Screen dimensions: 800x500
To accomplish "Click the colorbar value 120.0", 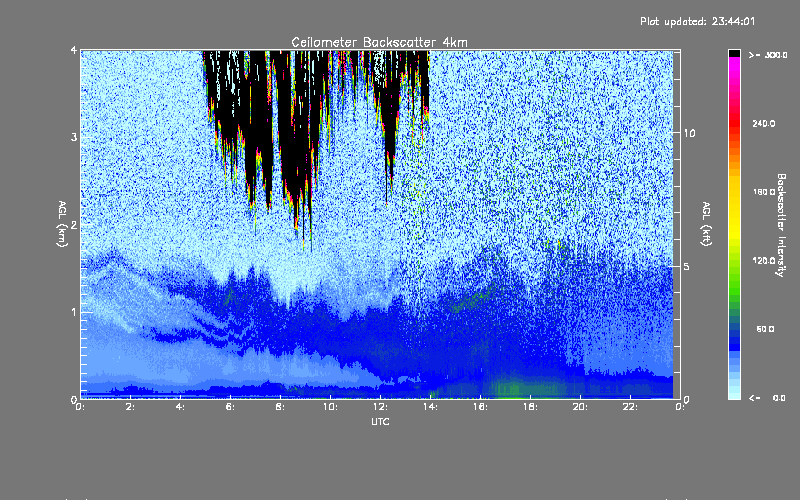I will (x=764, y=260).
